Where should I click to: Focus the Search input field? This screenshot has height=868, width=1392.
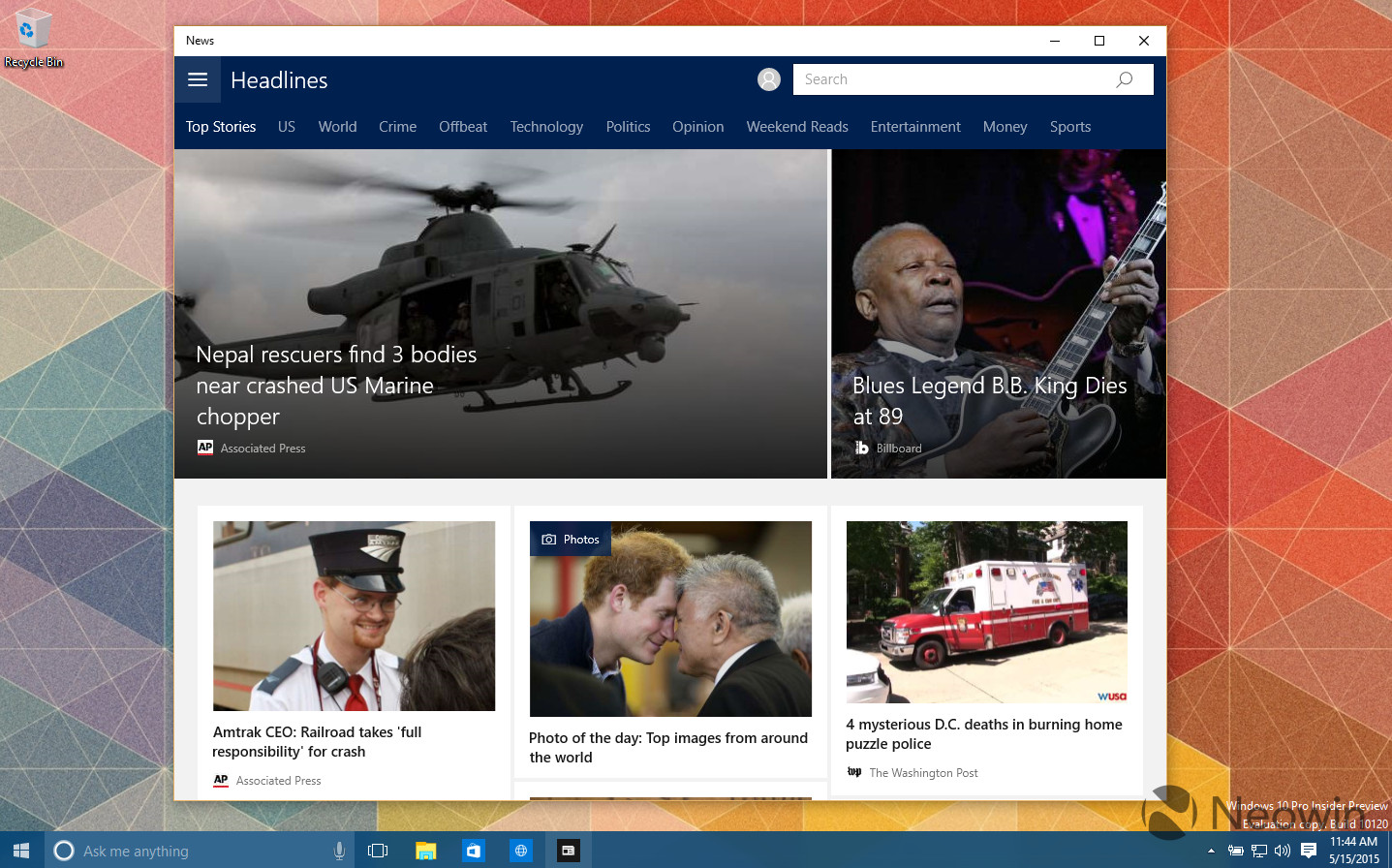974,79
